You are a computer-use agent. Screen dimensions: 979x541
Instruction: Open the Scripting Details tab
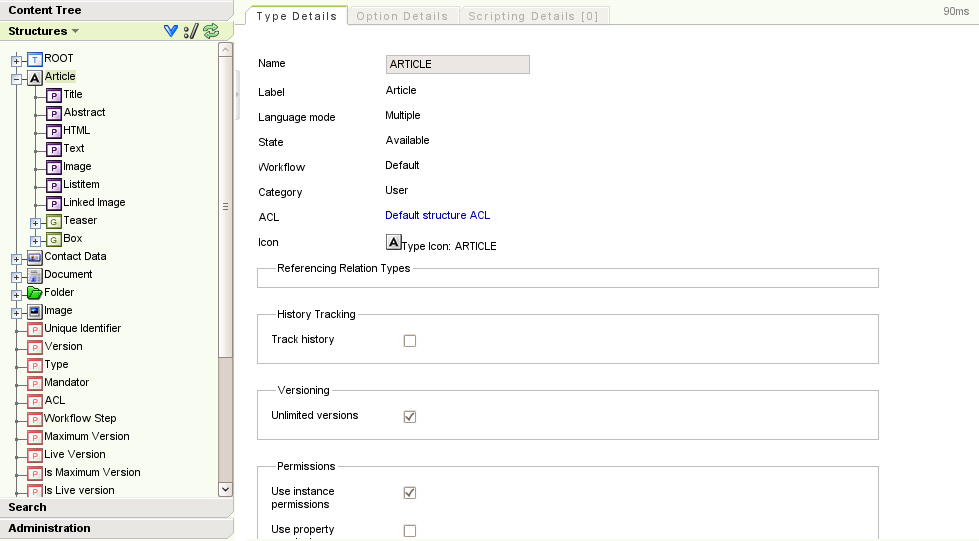pos(533,16)
